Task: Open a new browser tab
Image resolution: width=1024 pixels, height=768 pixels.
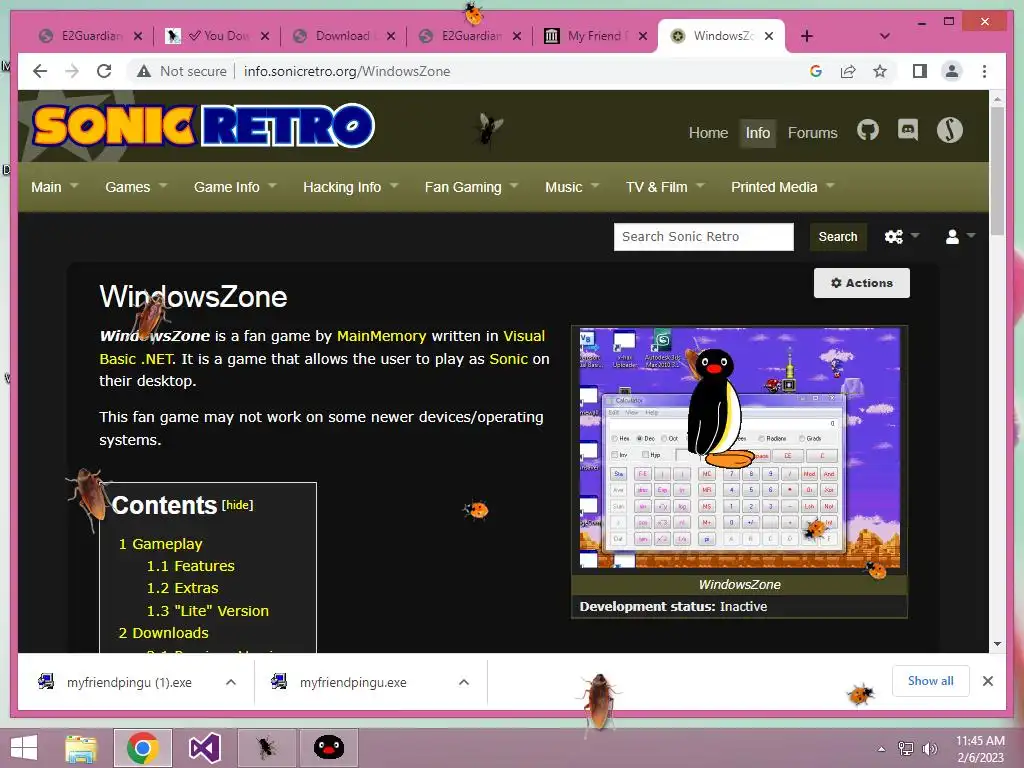Action: pyautogui.click(x=807, y=36)
